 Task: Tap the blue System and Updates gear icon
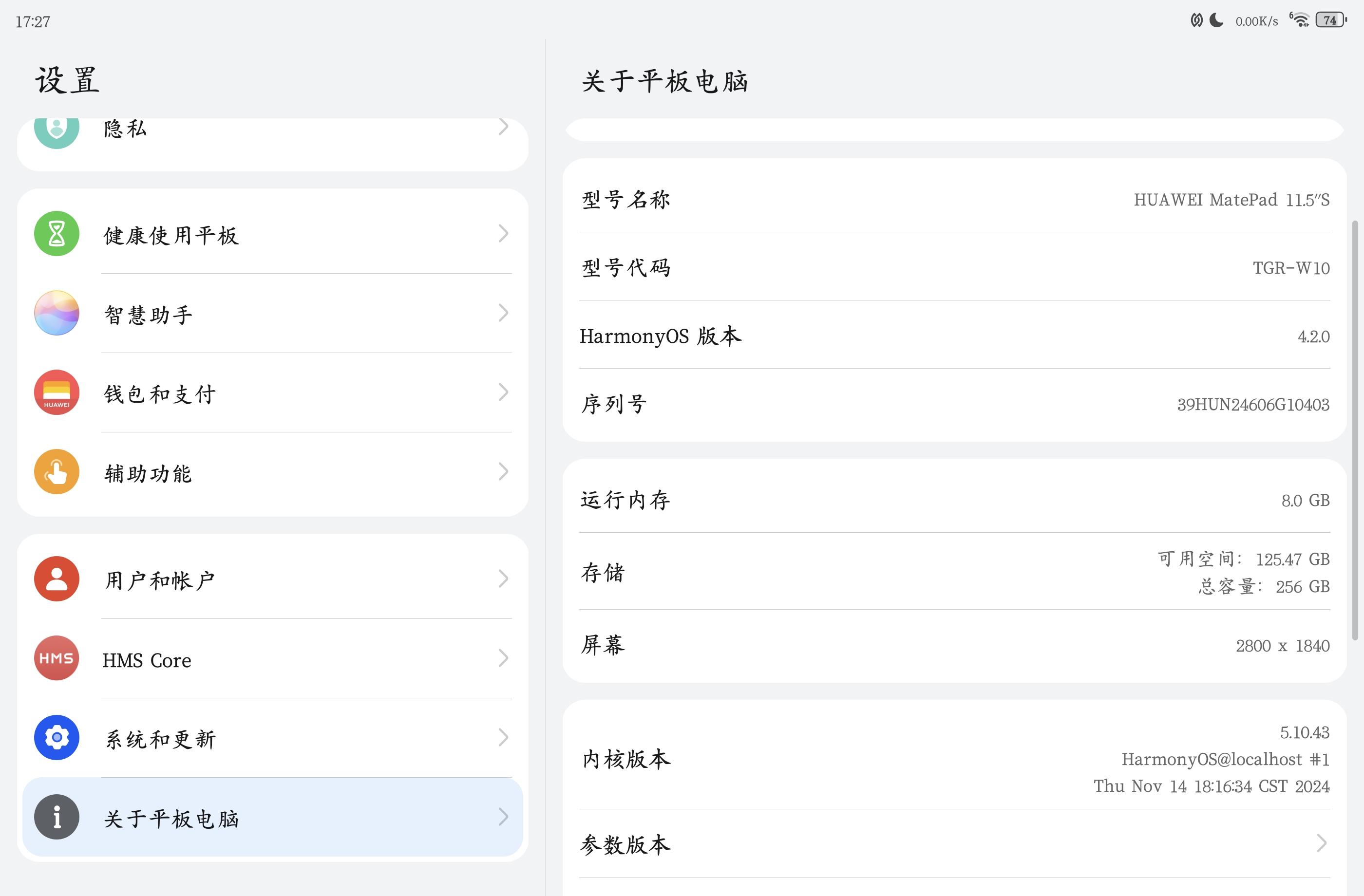pyautogui.click(x=56, y=737)
